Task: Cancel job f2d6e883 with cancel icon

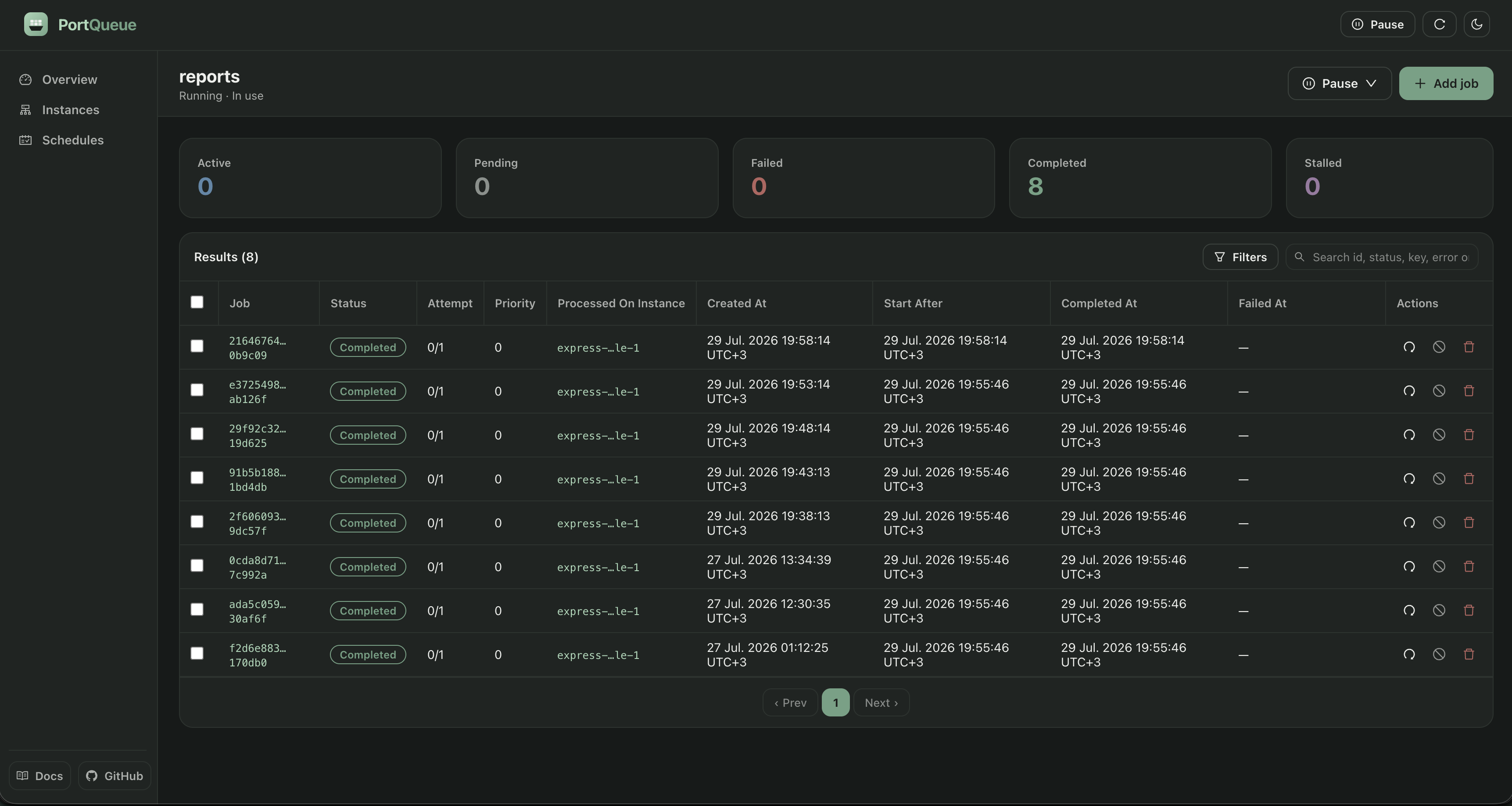Action: coord(1439,655)
